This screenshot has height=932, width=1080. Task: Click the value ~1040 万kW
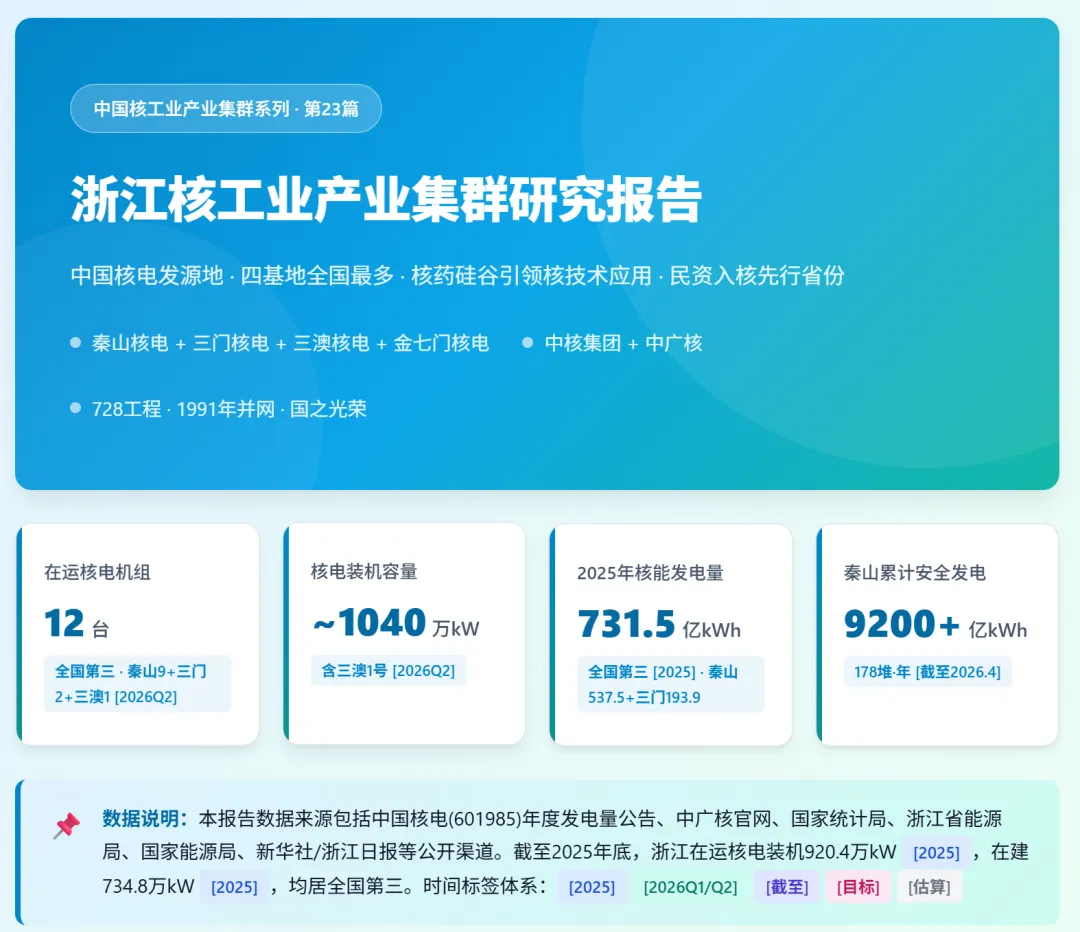(x=395, y=623)
